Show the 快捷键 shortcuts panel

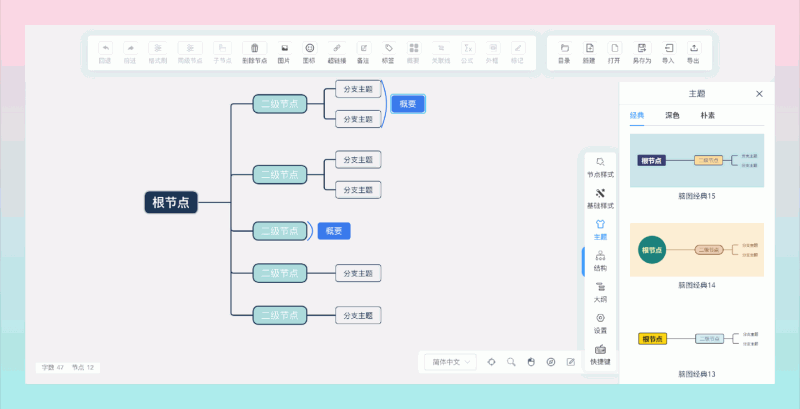tap(601, 355)
